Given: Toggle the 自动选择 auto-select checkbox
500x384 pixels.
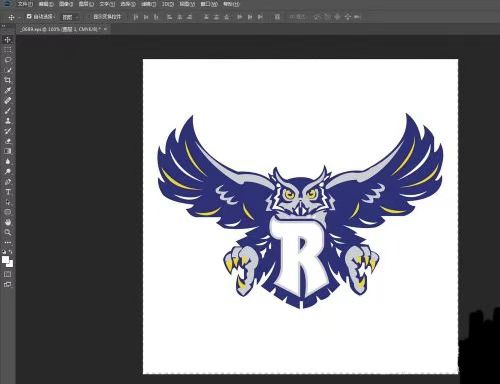Looking at the screenshot, I should (29, 16).
